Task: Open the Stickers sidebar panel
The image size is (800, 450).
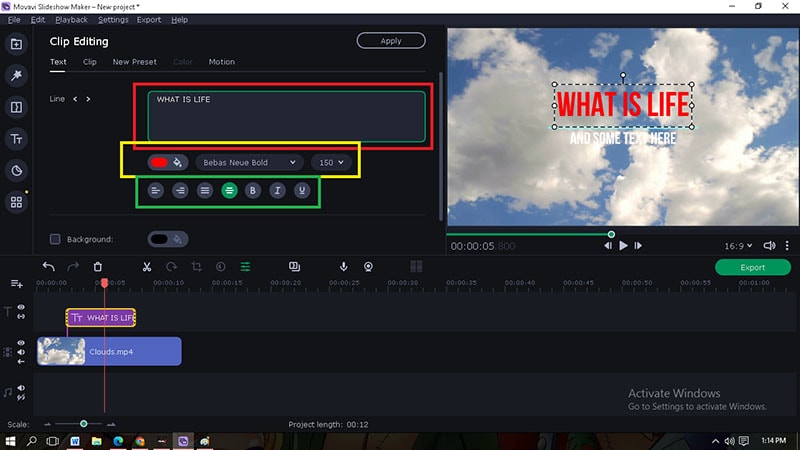Action: [16, 170]
